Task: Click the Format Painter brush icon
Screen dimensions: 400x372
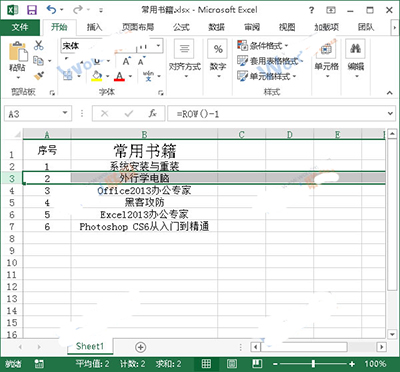Action: (x=39, y=76)
